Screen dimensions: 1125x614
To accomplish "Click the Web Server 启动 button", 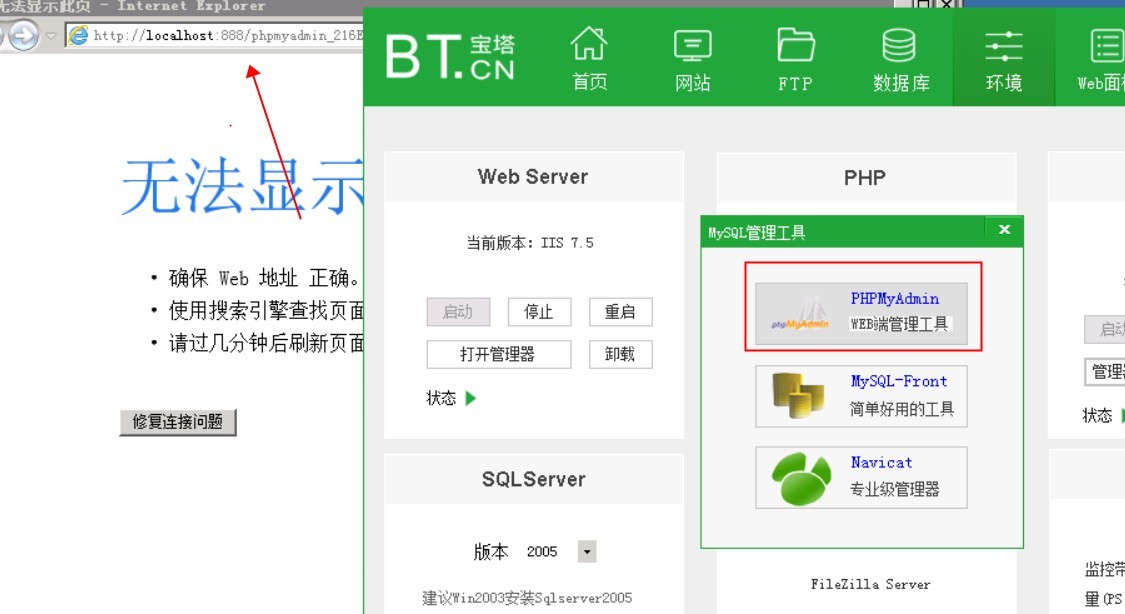I will click(x=458, y=312).
